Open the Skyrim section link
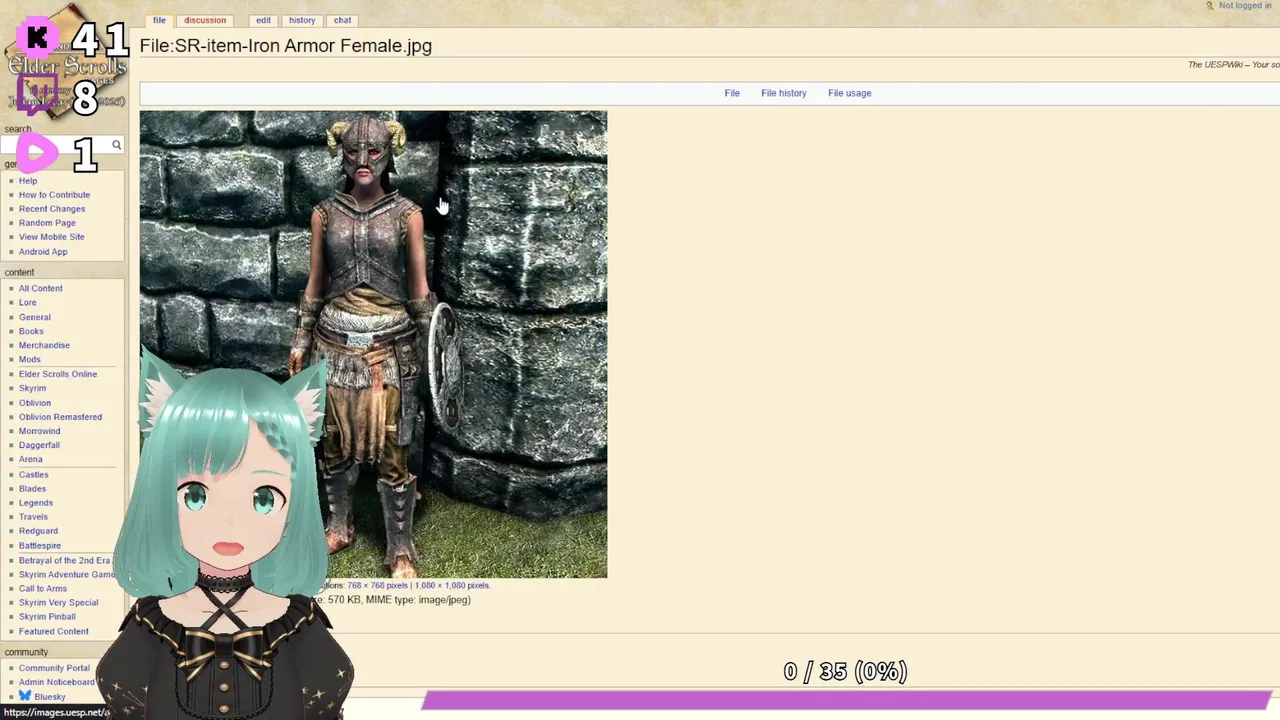Screen dimensions: 1280x720 coord(32,388)
